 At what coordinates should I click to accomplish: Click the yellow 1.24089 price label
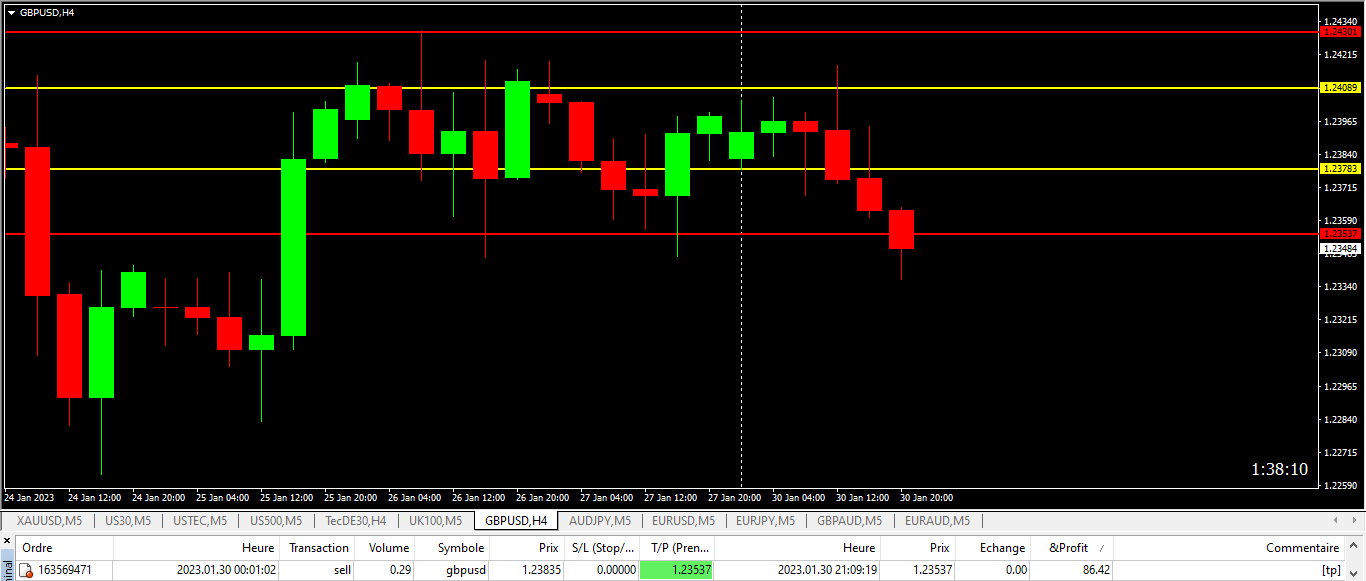(x=1341, y=88)
